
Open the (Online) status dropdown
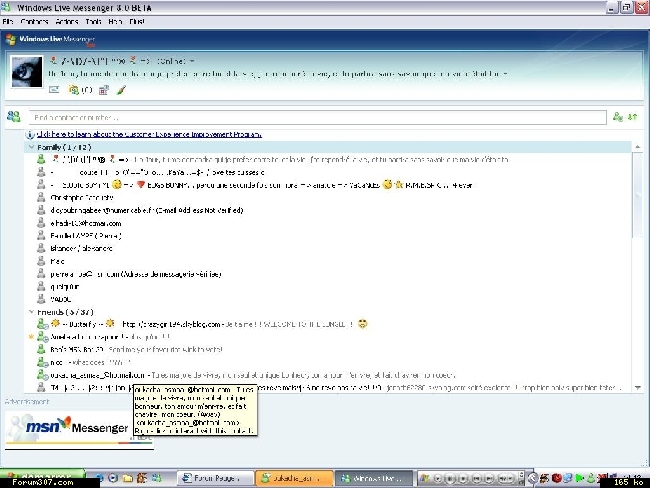176,61
